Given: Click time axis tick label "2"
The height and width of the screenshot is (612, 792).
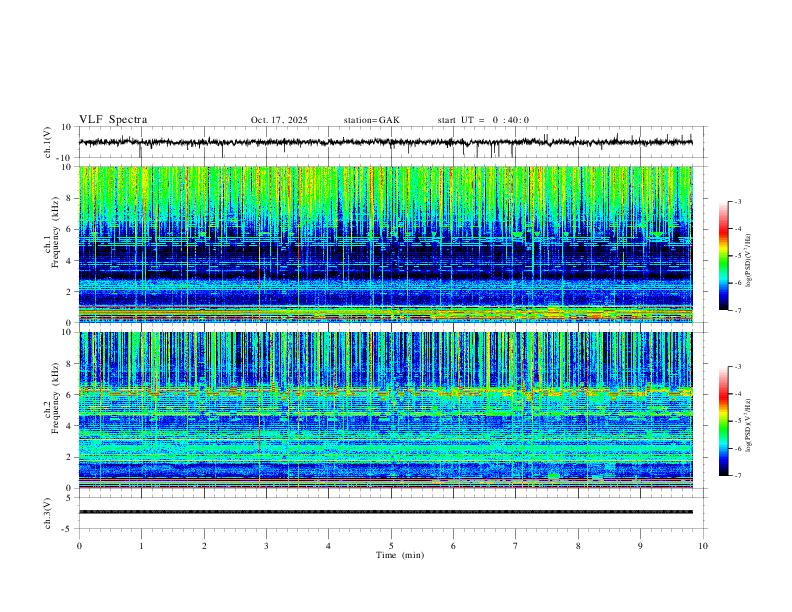Looking at the screenshot, I should [x=204, y=546].
